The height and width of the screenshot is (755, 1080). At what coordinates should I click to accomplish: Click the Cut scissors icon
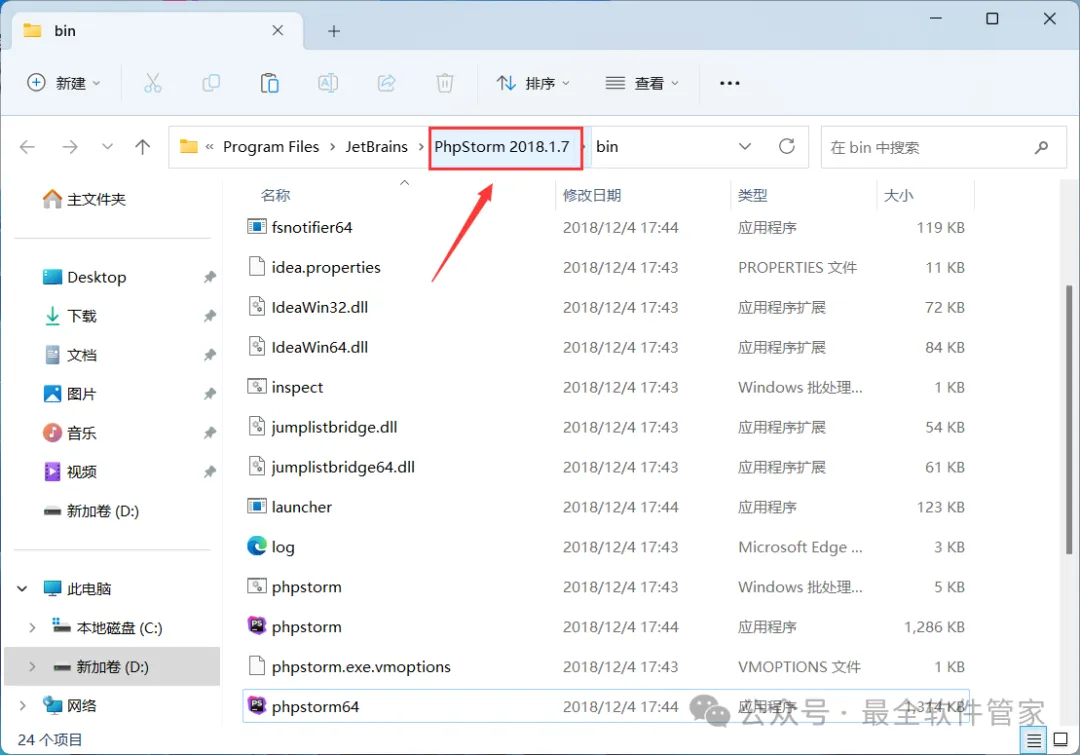(x=153, y=83)
